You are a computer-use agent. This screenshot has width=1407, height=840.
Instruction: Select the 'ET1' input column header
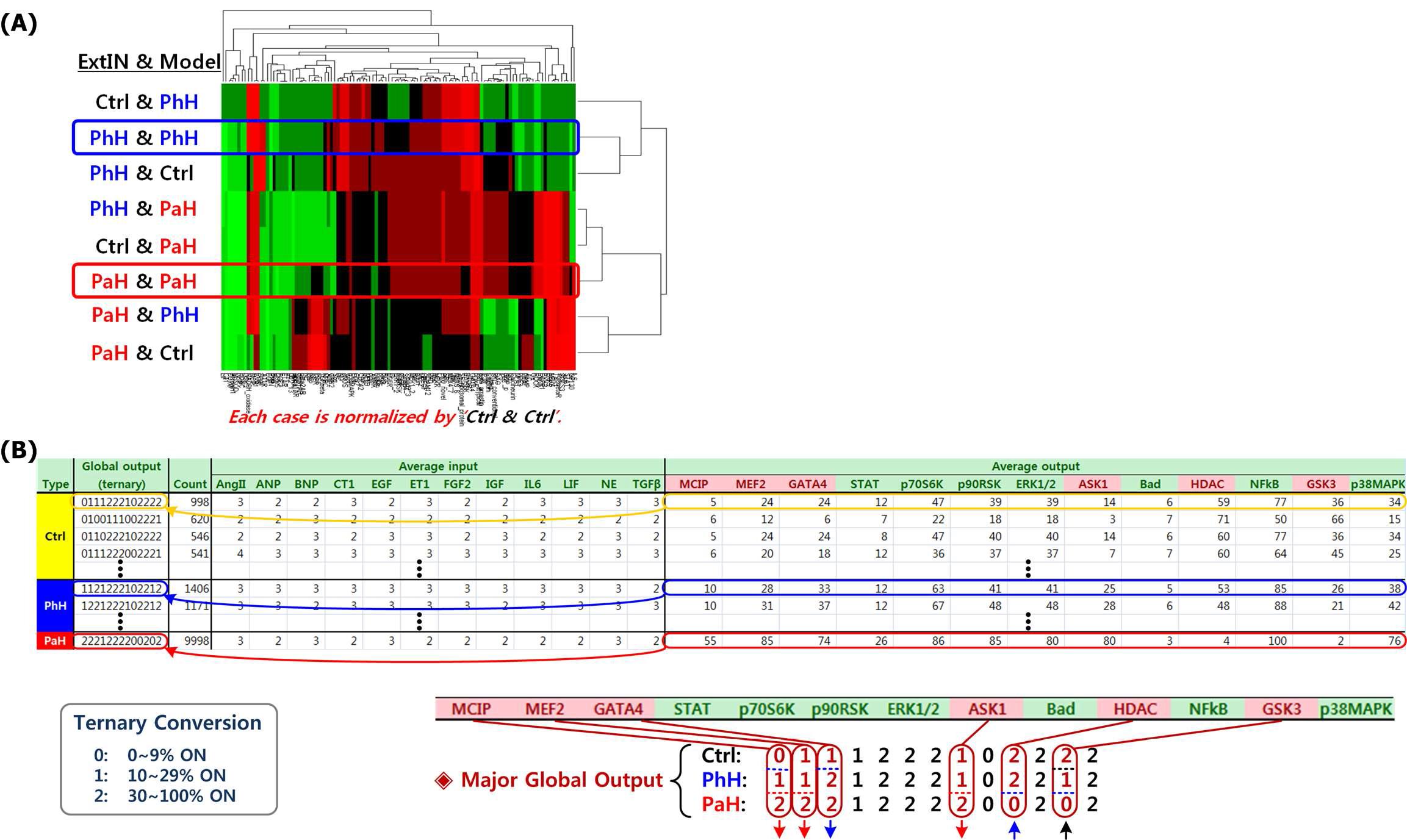(419, 484)
